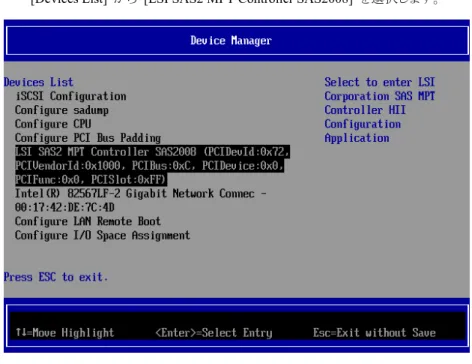
Task: Click the Controller HII help text
Action: (365, 110)
